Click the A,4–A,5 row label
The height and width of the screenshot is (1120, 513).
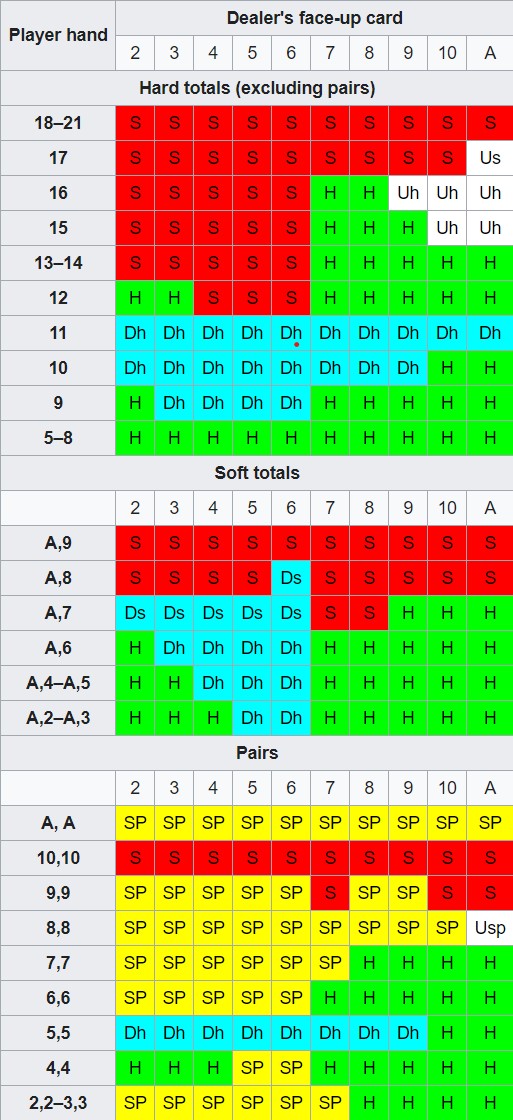[x=58, y=683]
